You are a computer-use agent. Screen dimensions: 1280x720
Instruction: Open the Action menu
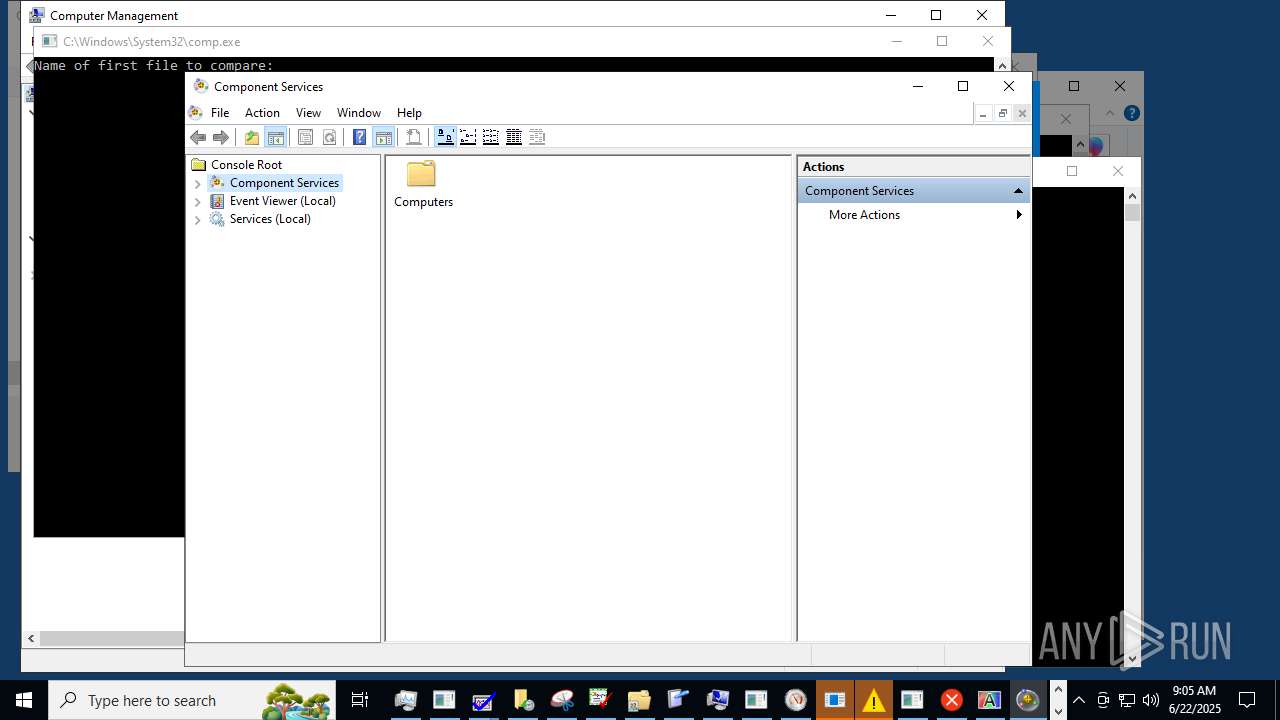[x=262, y=113]
